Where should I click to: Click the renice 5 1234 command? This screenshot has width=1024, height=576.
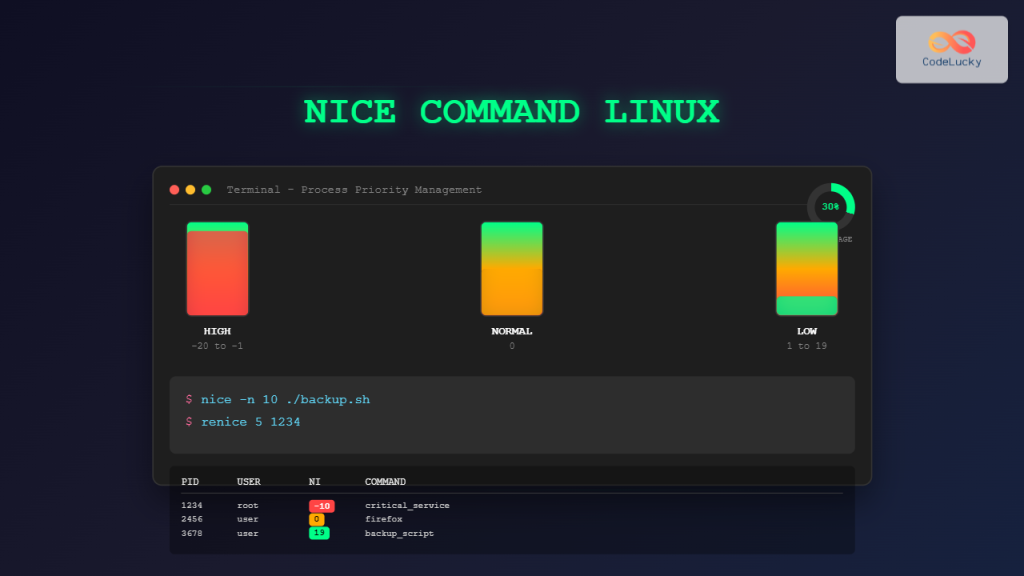coord(250,421)
